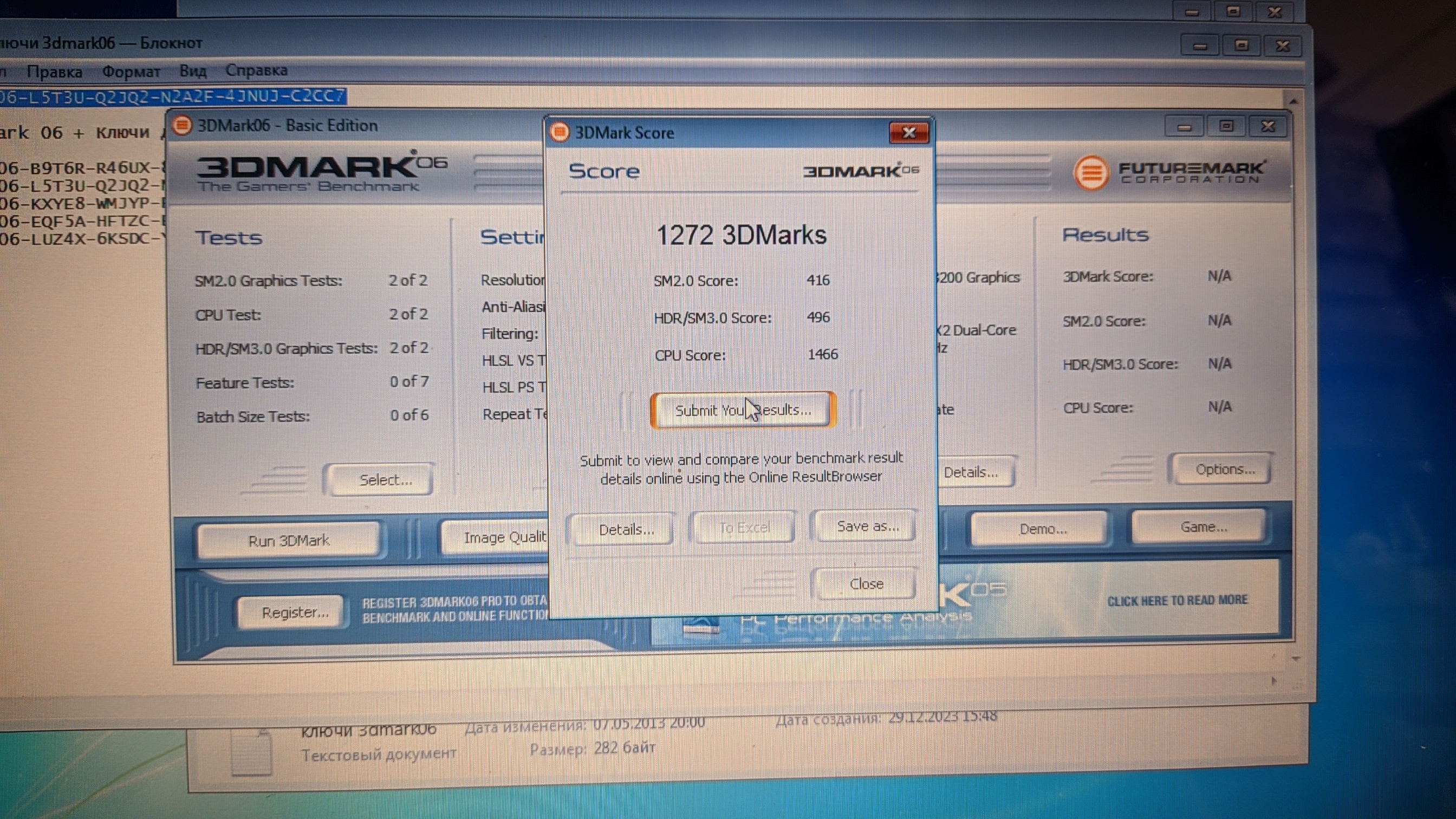The image size is (1456, 819).
Task: Maximize the 3DMark06 main window
Action: pyautogui.click(x=1225, y=126)
